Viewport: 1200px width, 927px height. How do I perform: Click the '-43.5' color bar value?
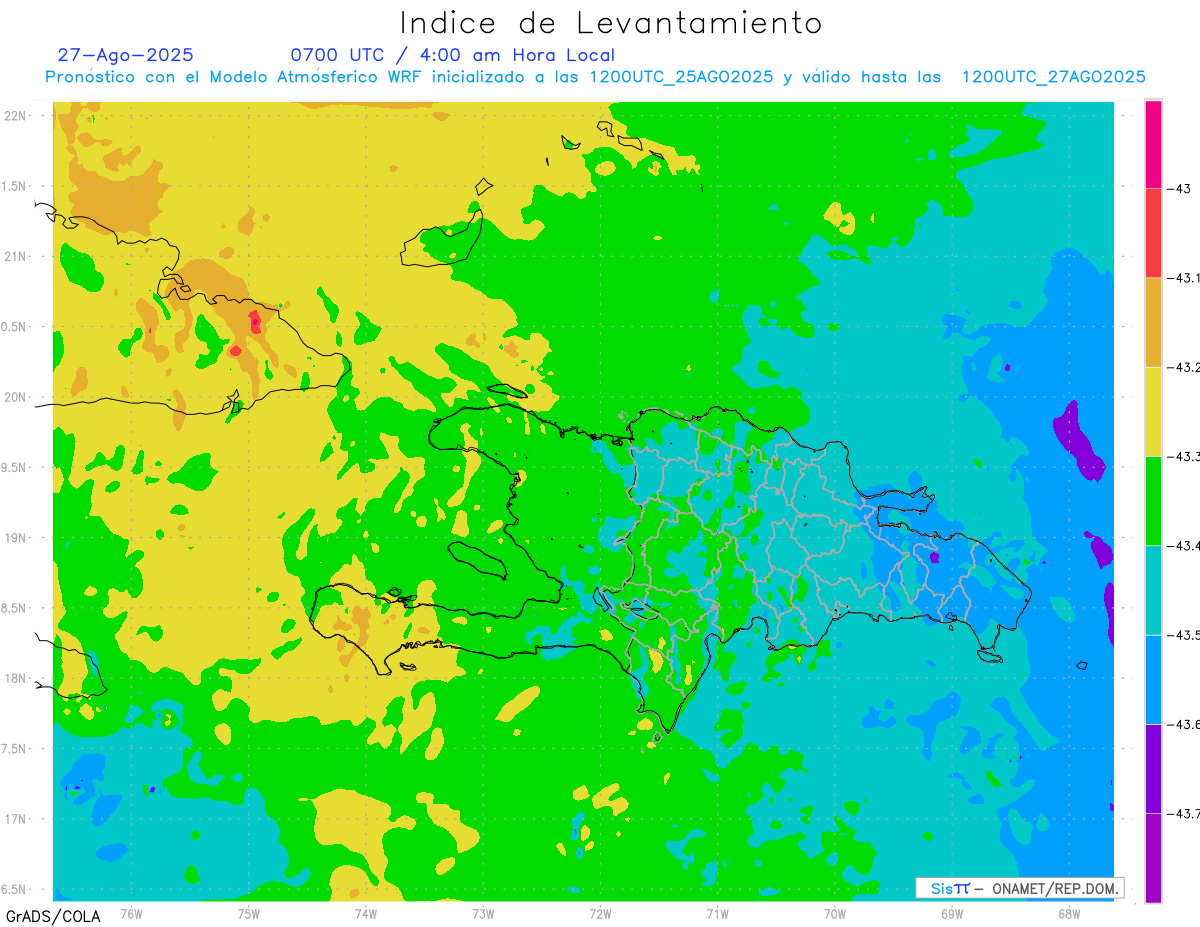1183,635
